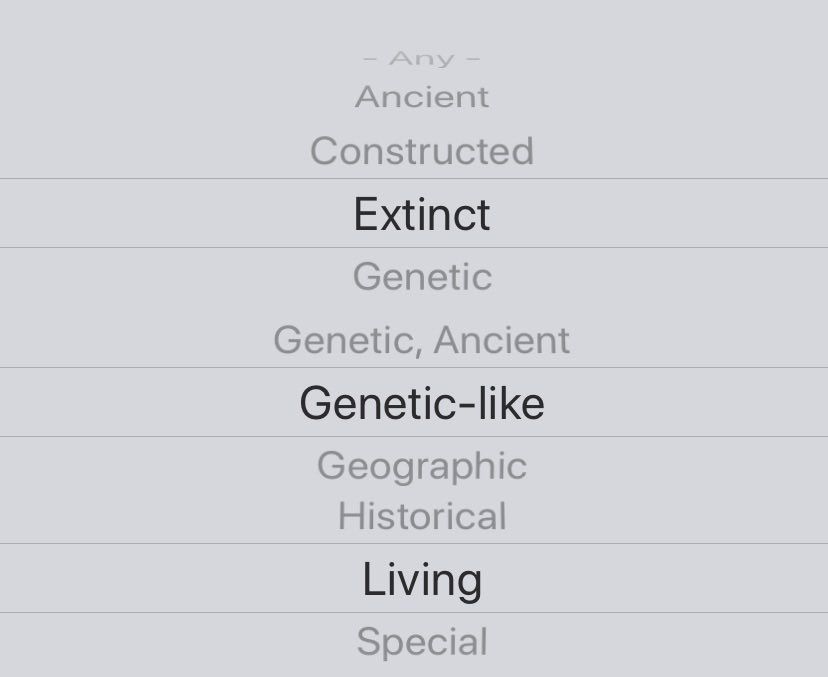This screenshot has width=828, height=677.
Task: Tap the highlighted Extinct row
Action: tap(421, 214)
